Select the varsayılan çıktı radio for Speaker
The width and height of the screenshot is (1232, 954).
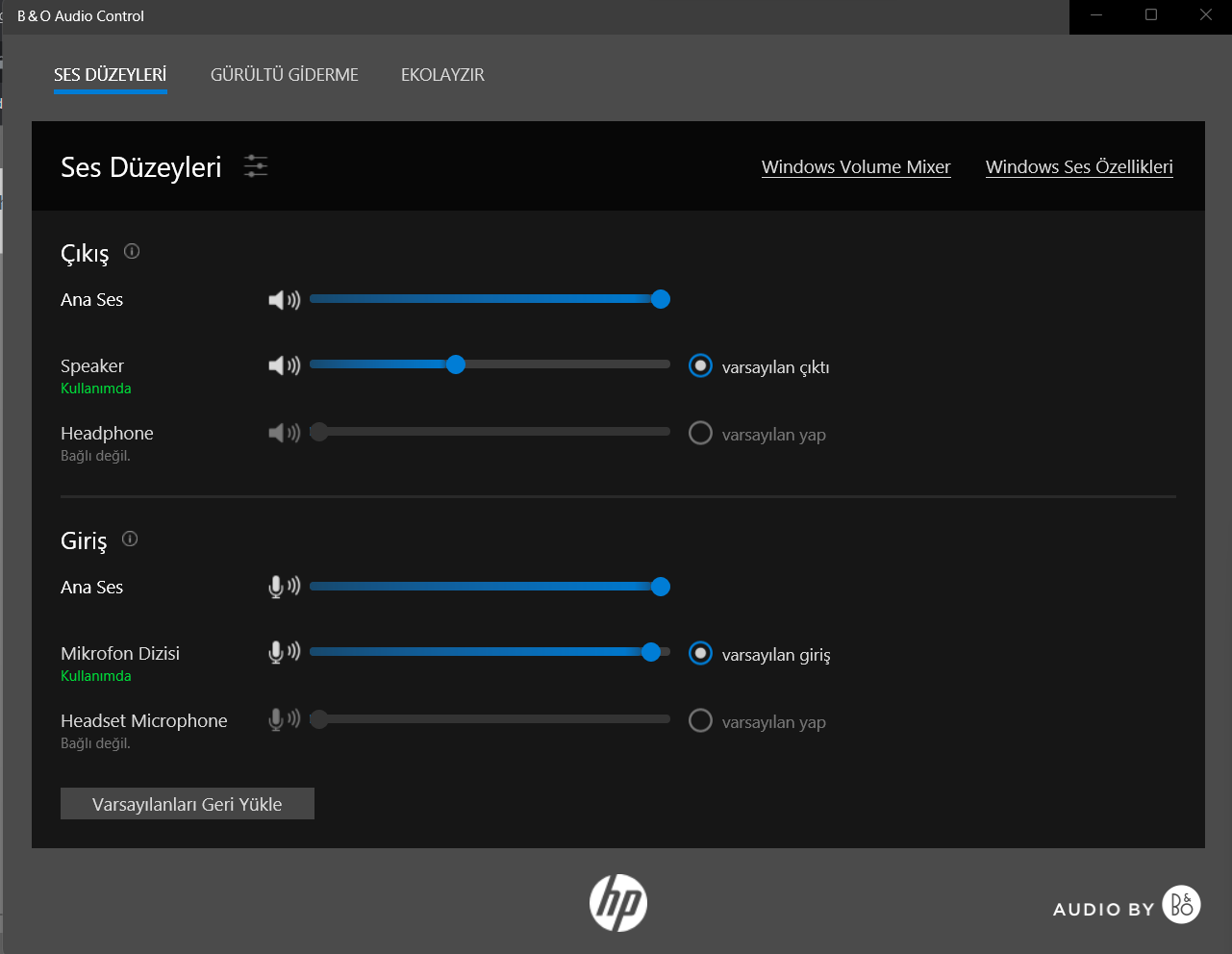(x=700, y=366)
